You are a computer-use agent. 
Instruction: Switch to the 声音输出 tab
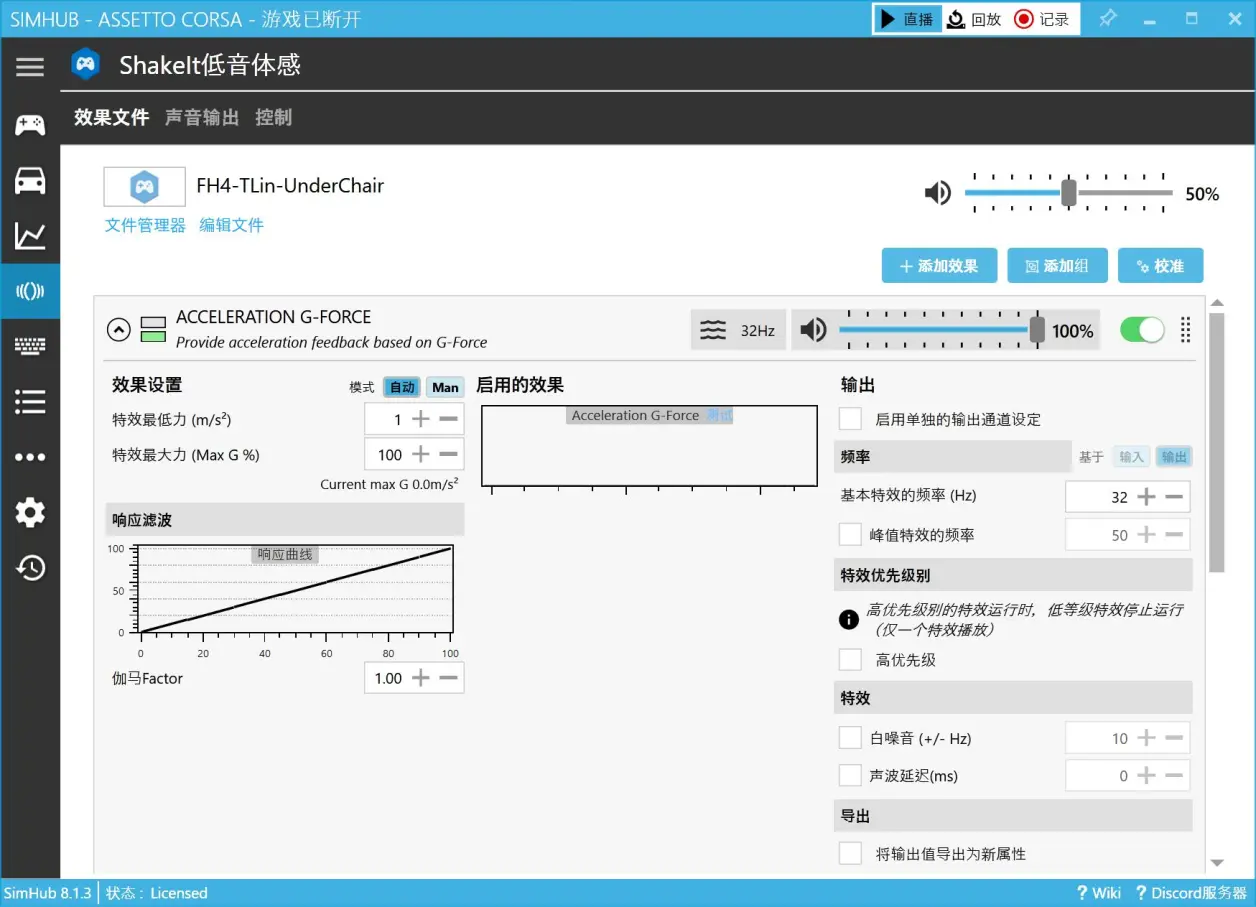(x=202, y=117)
